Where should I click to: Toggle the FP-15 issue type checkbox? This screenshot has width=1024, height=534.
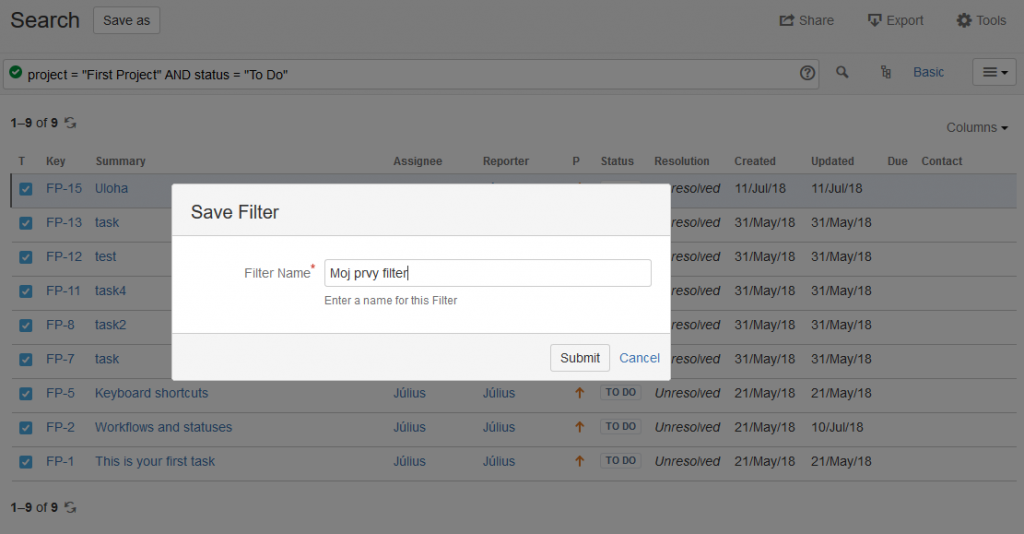(x=25, y=189)
